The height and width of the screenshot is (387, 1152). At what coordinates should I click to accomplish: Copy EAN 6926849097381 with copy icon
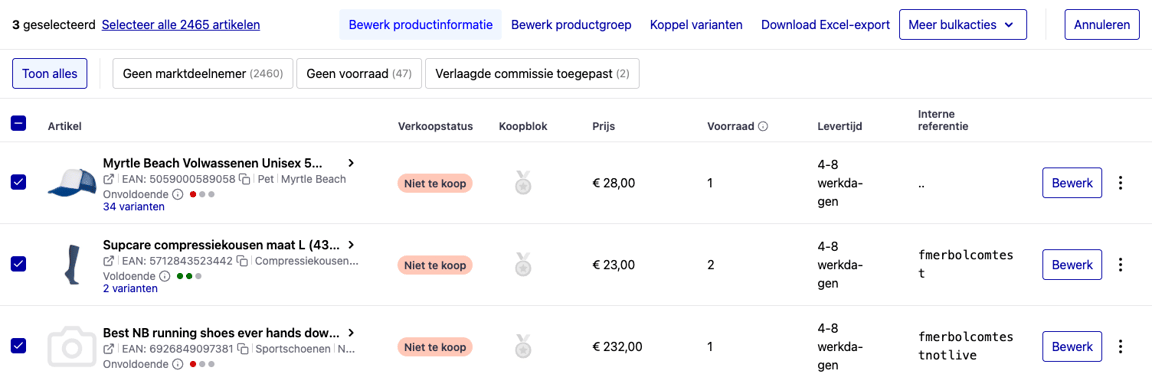point(242,349)
